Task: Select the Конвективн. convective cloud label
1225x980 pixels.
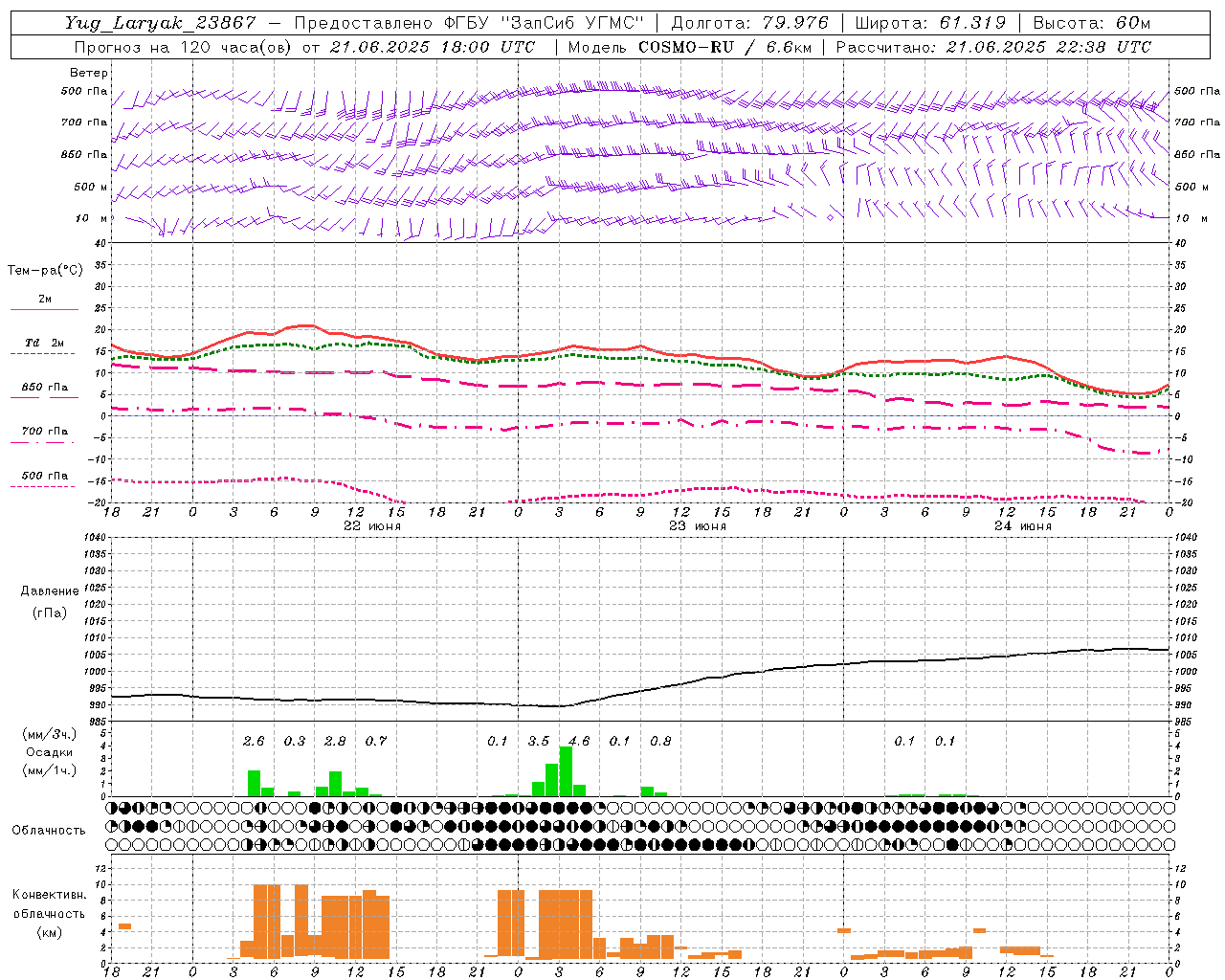Action: pyautogui.click(x=49, y=895)
